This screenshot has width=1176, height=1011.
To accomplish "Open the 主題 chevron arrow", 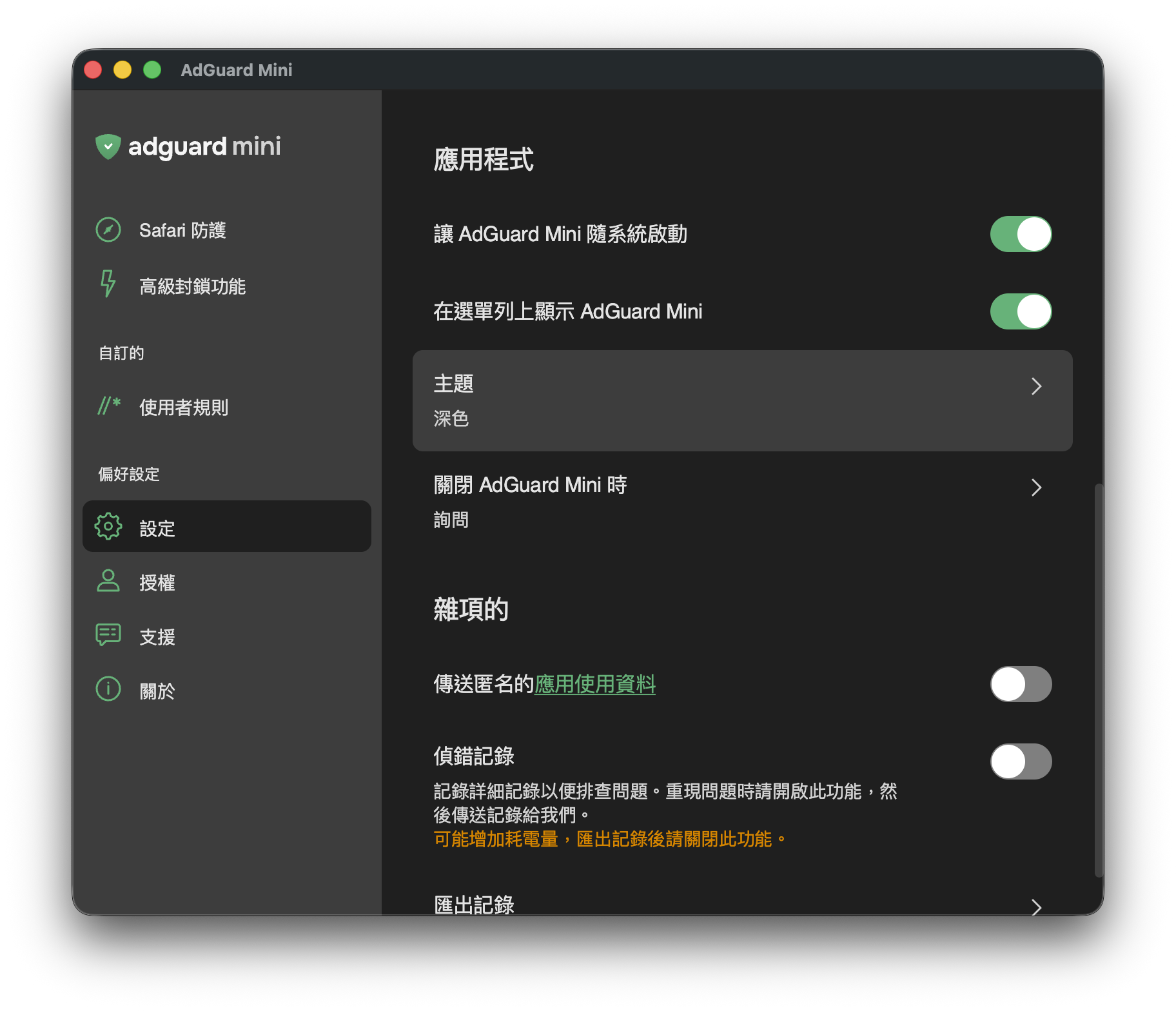I will coord(1036,386).
